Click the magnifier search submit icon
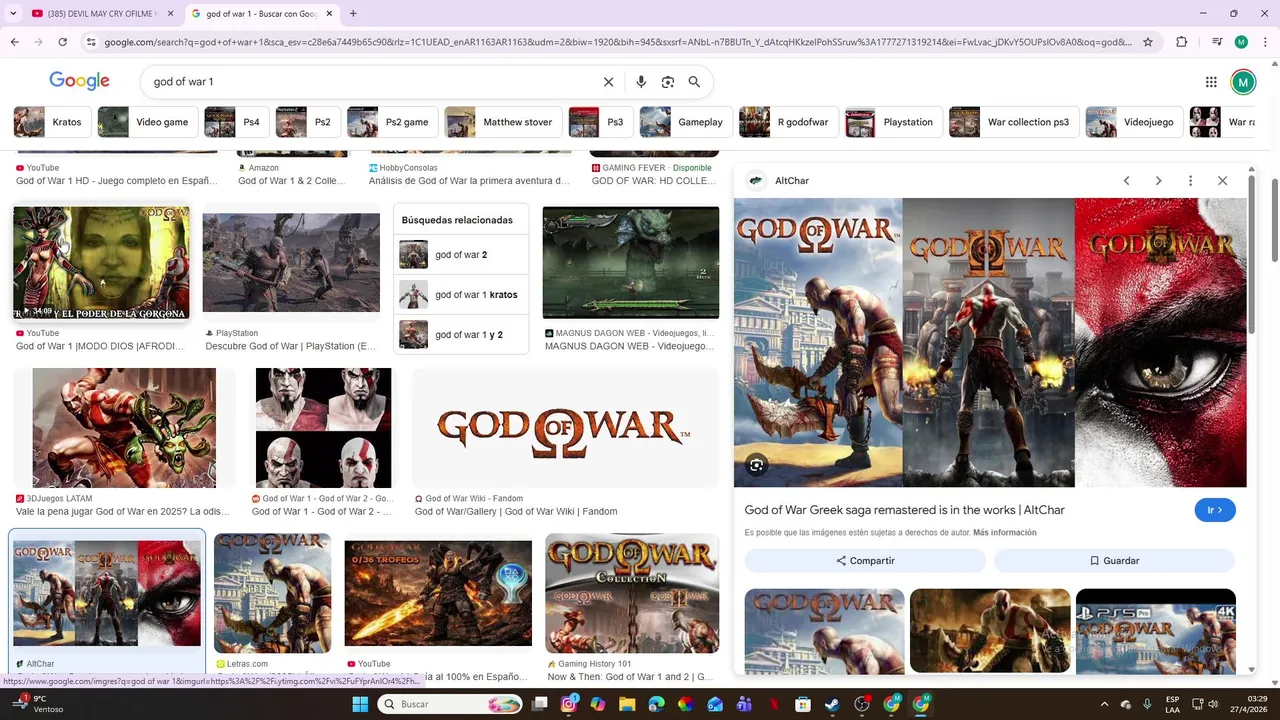This screenshot has height=720, width=1280. click(694, 82)
